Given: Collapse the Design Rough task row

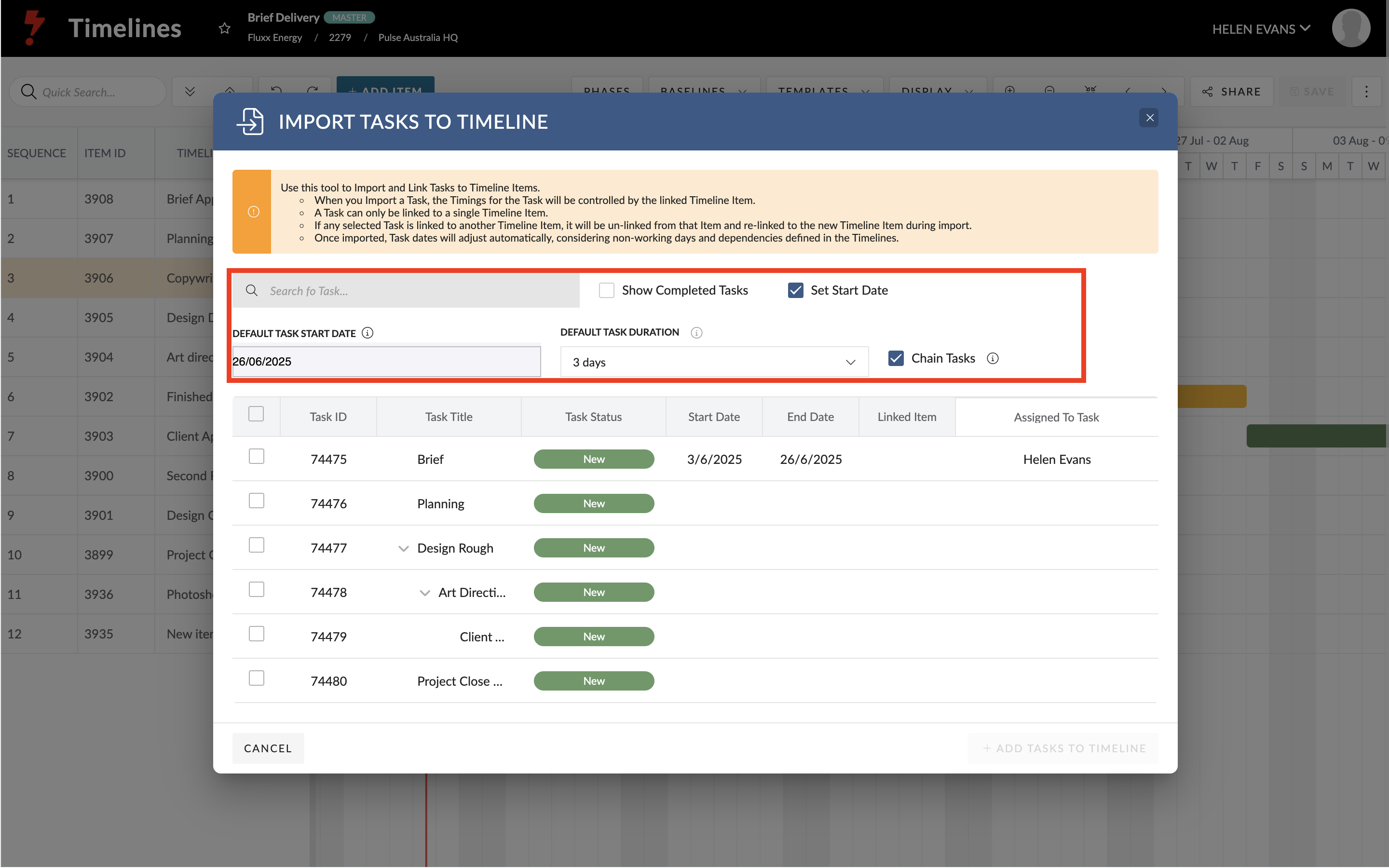Looking at the screenshot, I should pyautogui.click(x=404, y=548).
